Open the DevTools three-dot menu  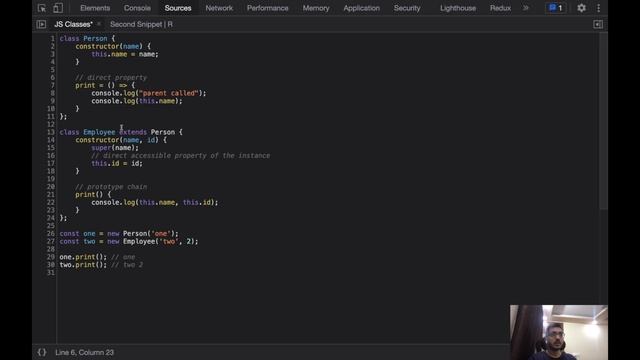coord(598,8)
